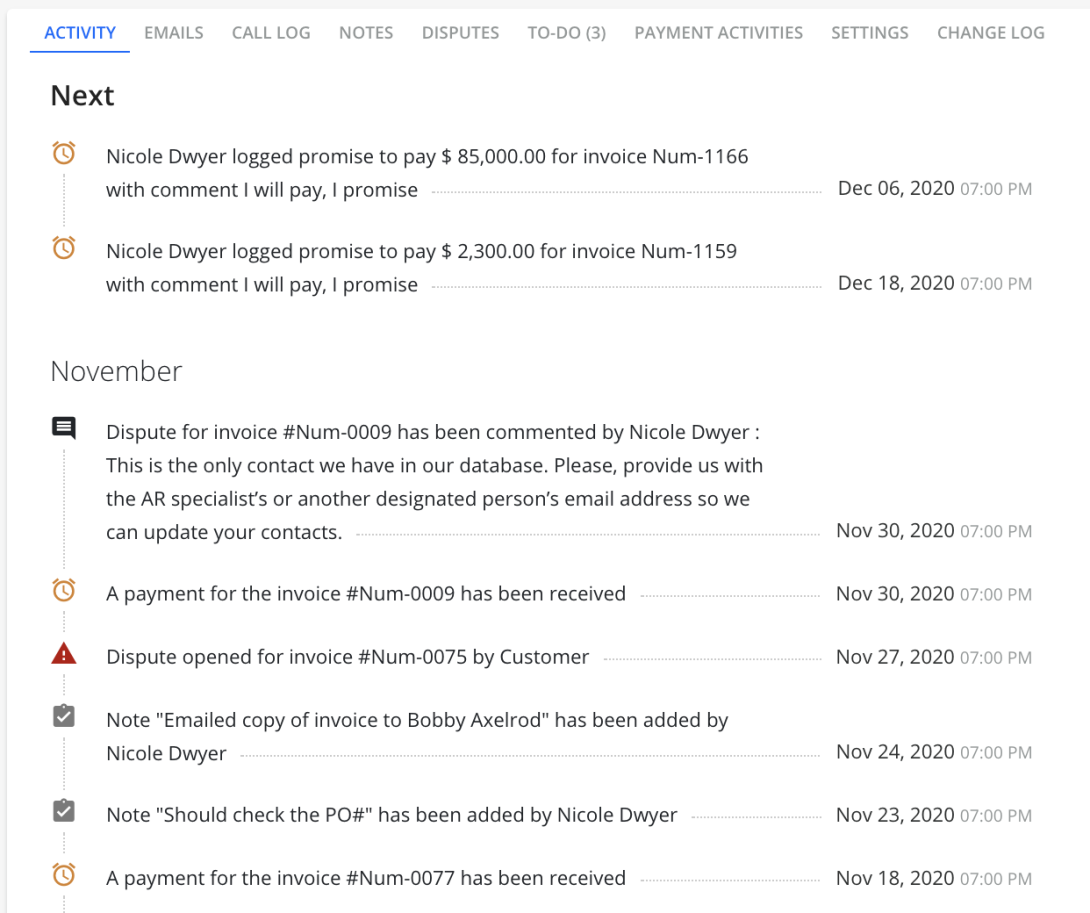The image size is (1090, 913).
Task: Click the clipboard icon for Bobby Axelrod note
Action: (x=64, y=717)
